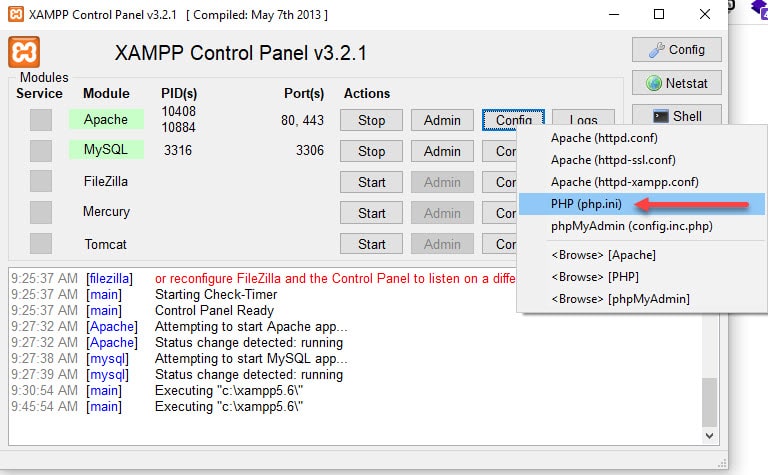768x475 pixels.
Task: Click the MySQL module label
Action: [106, 149]
